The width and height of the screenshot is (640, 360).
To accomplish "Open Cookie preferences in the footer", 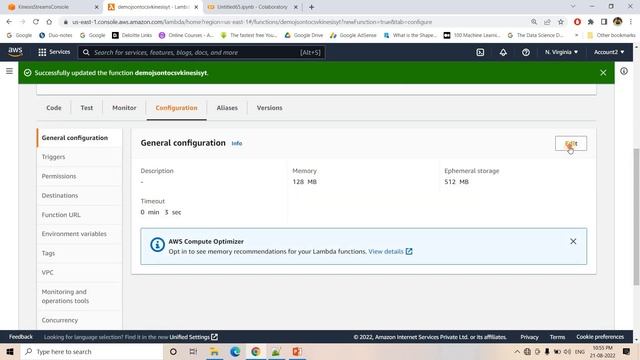I will point(600,337).
